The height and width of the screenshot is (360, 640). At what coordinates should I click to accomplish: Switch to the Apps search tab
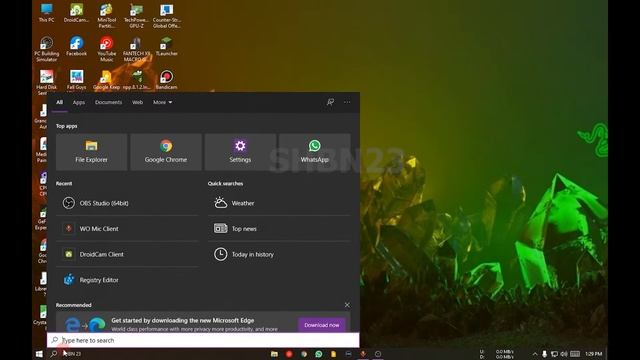[79, 102]
